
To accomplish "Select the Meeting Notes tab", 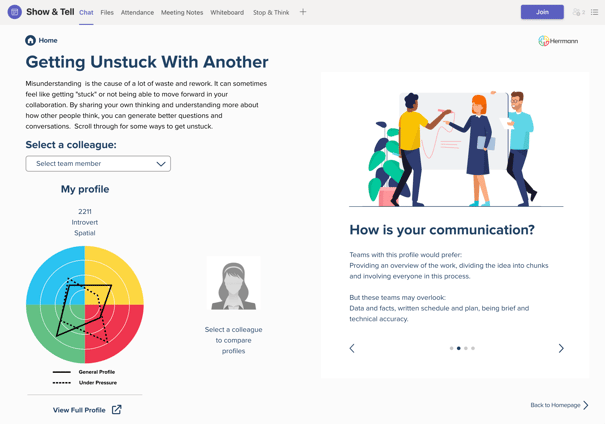I will [x=182, y=13].
